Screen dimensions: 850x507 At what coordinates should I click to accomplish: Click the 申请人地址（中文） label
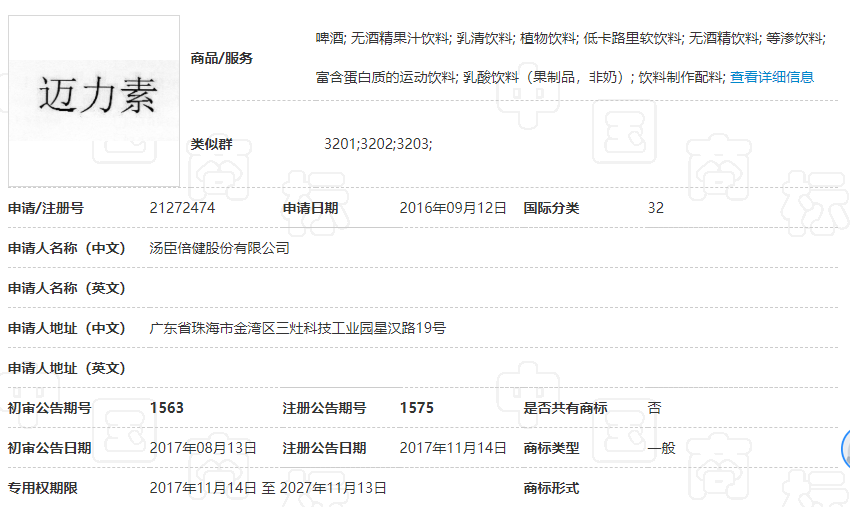(67, 328)
